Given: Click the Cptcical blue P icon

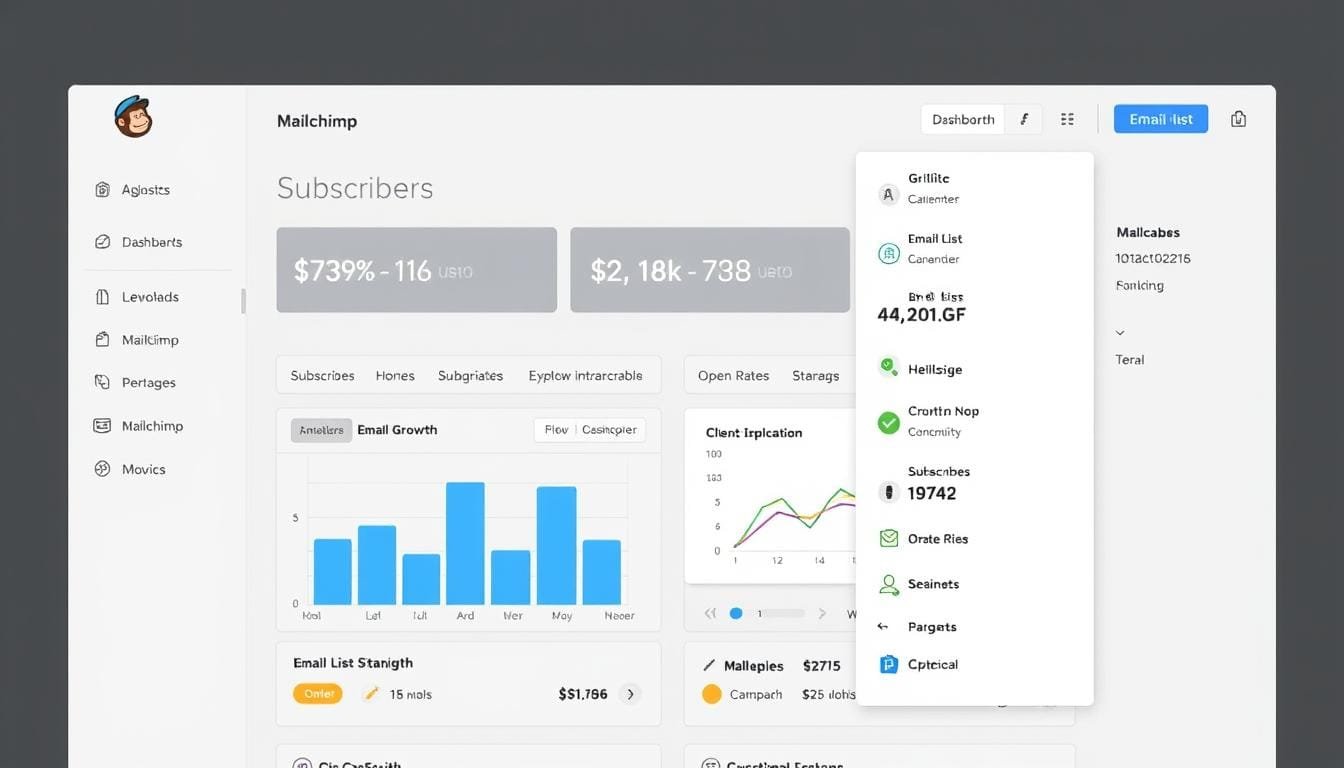Looking at the screenshot, I should pos(888,664).
